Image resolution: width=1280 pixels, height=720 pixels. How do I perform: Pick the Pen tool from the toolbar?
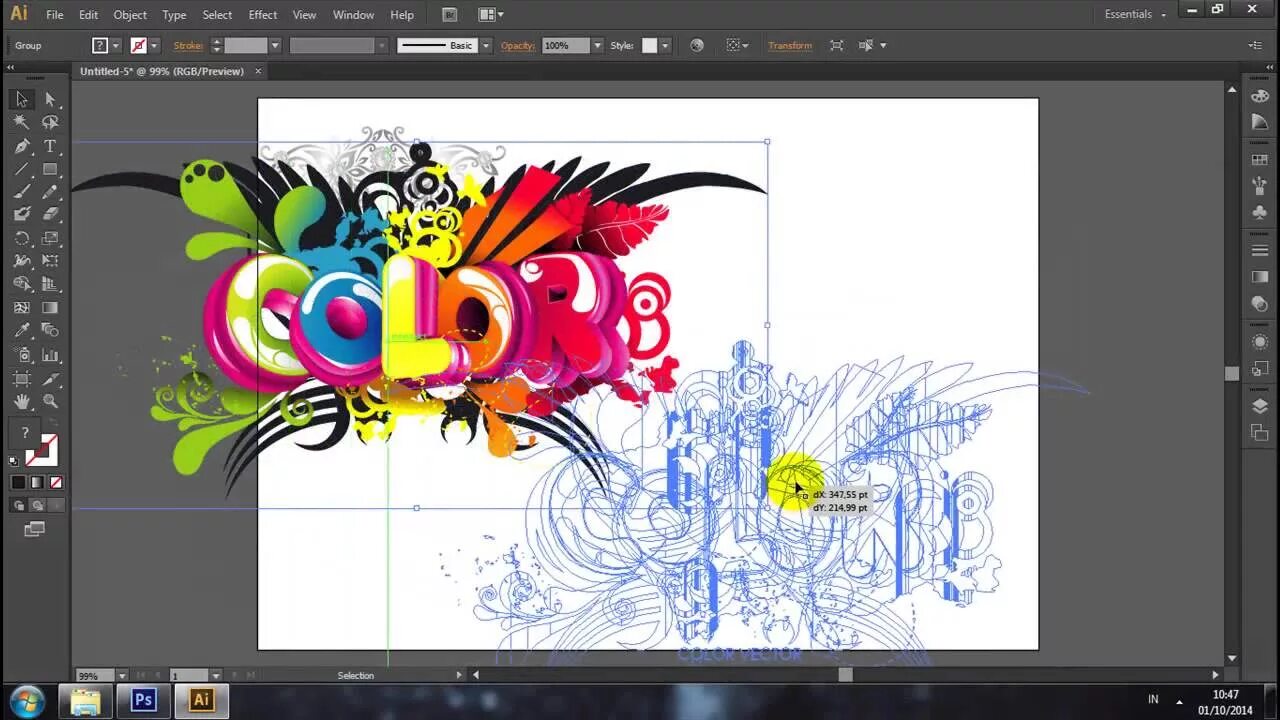point(20,147)
